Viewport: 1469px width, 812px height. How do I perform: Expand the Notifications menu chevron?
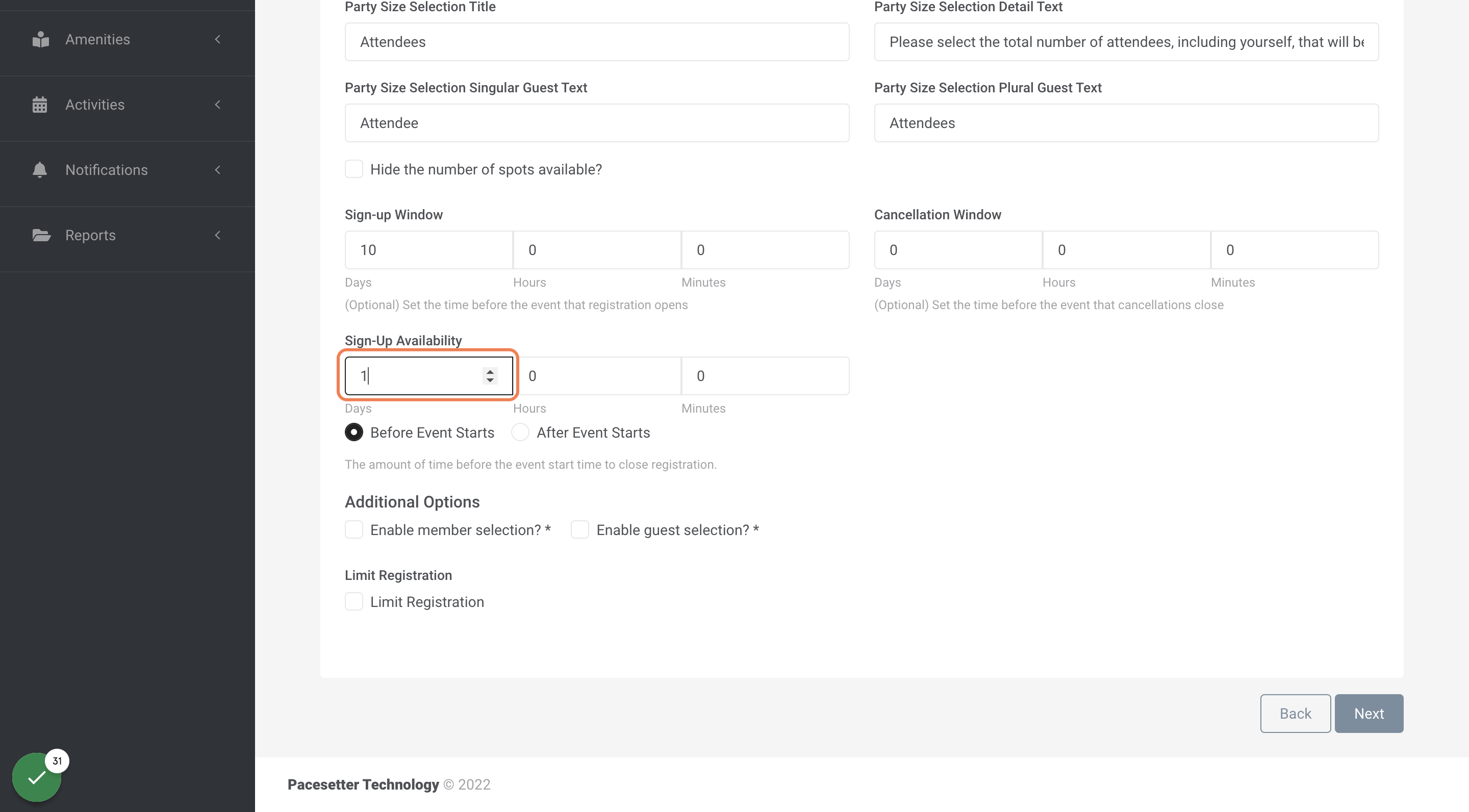pyautogui.click(x=217, y=170)
